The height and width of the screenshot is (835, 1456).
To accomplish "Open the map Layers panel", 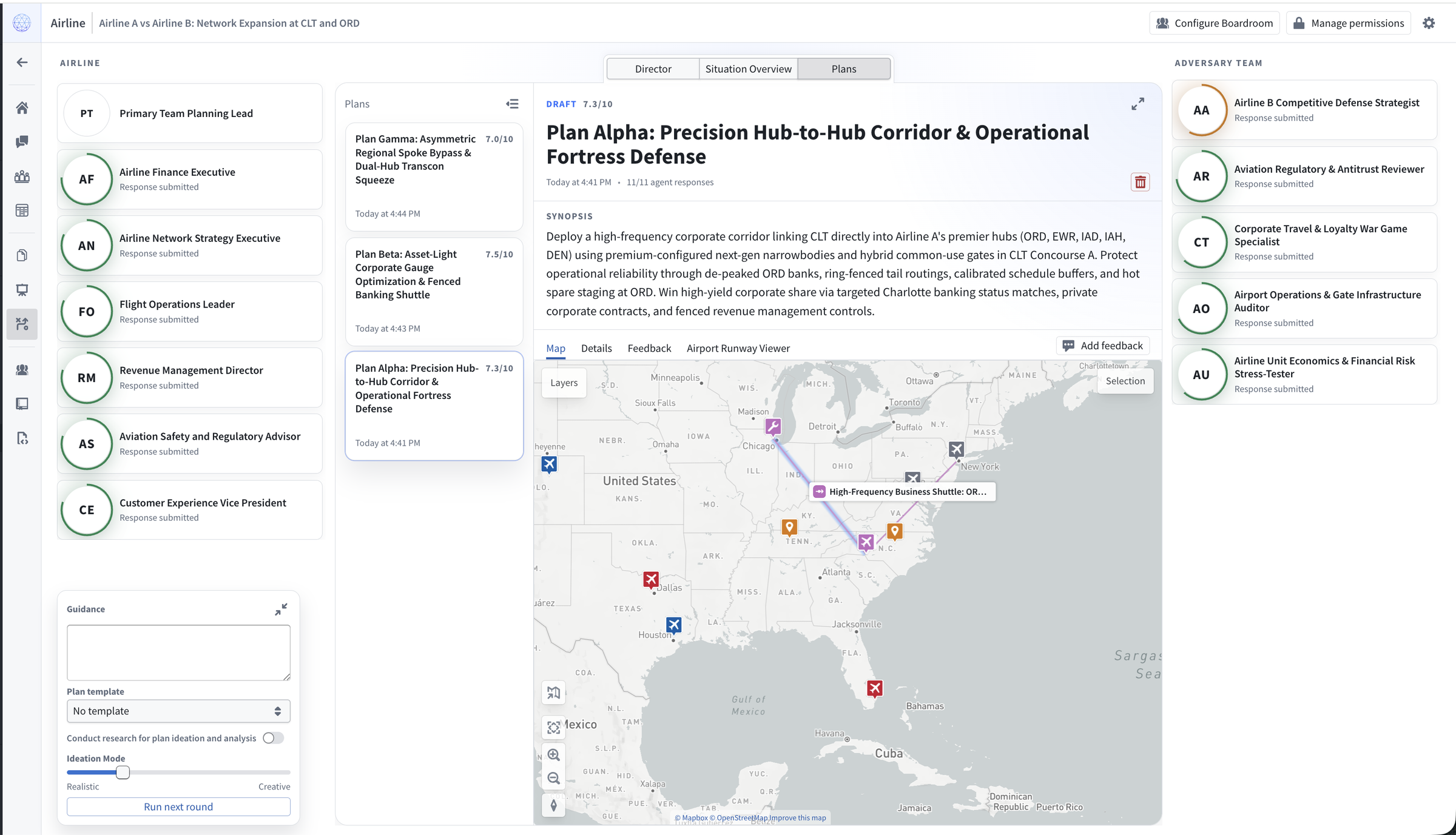I will 564,383.
